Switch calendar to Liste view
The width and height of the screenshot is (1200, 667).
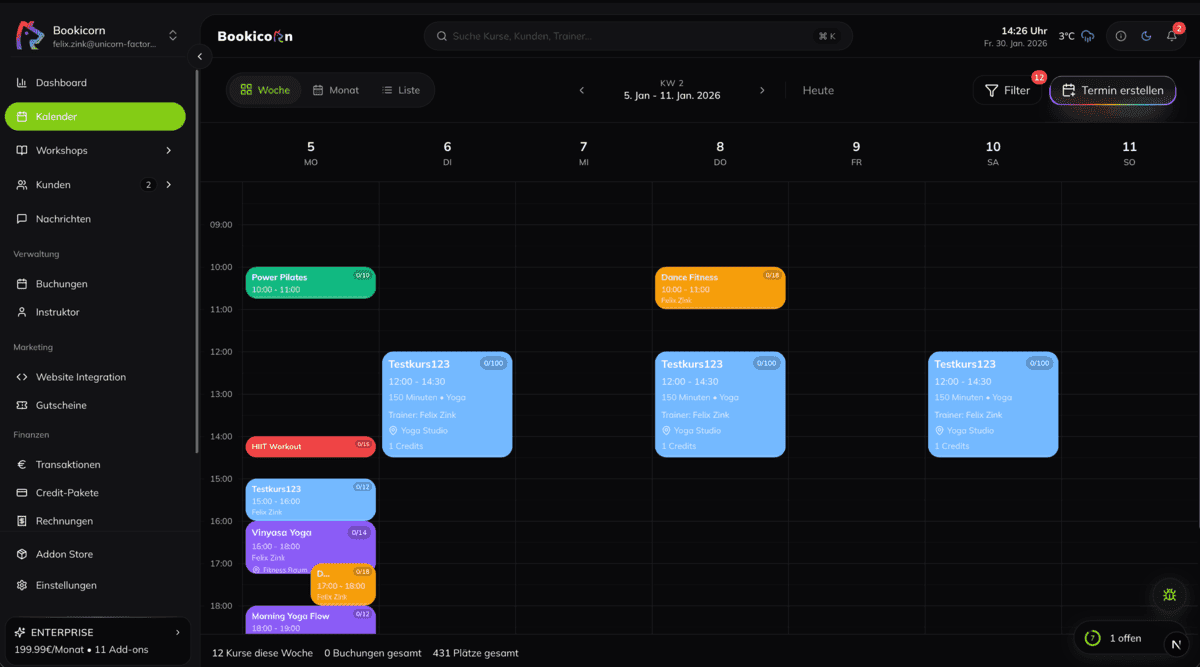(400, 90)
